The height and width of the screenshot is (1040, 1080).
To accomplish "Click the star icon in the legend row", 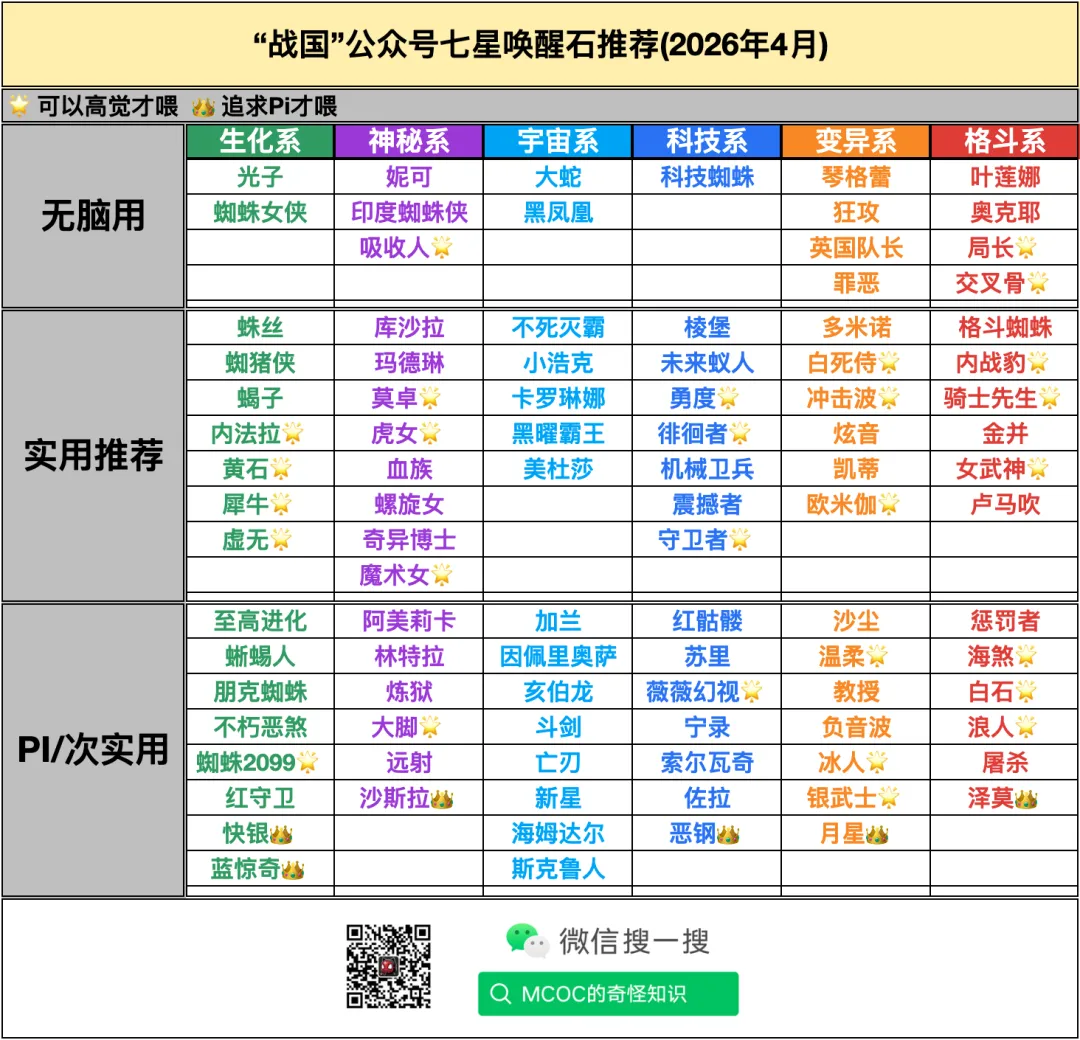I will tap(19, 106).
